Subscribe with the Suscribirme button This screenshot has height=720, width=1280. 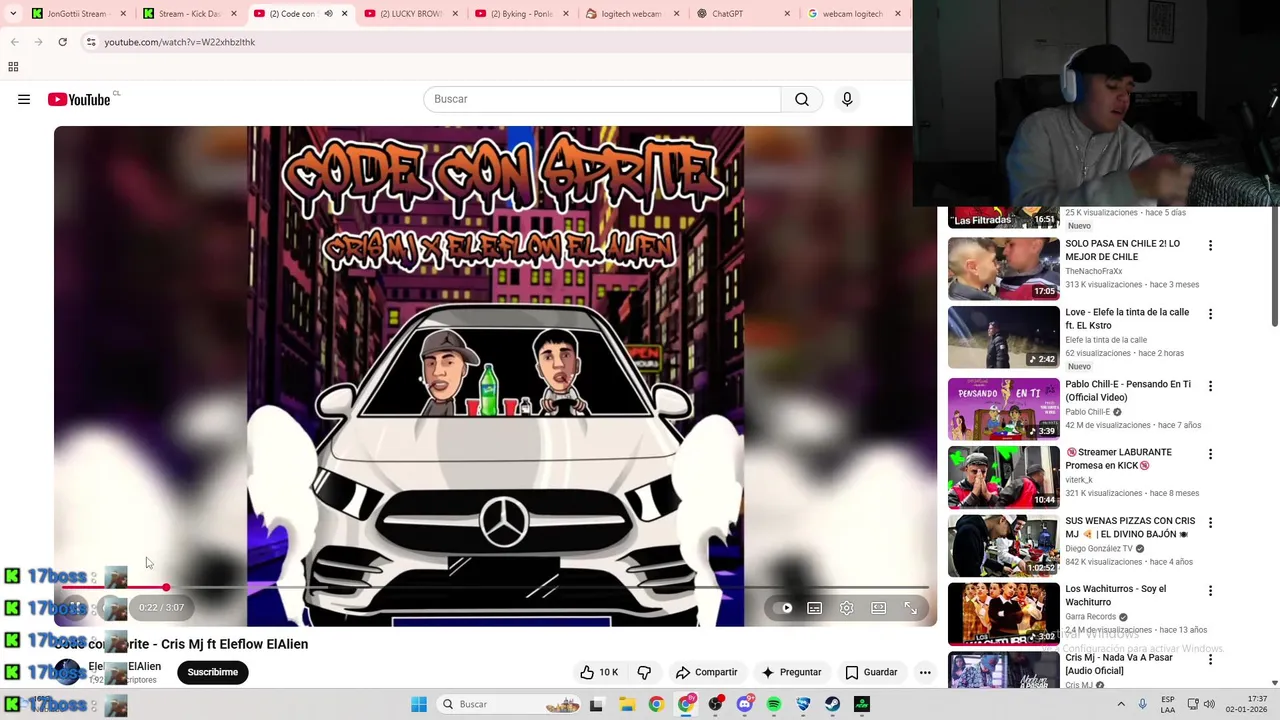pyautogui.click(x=213, y=672)
